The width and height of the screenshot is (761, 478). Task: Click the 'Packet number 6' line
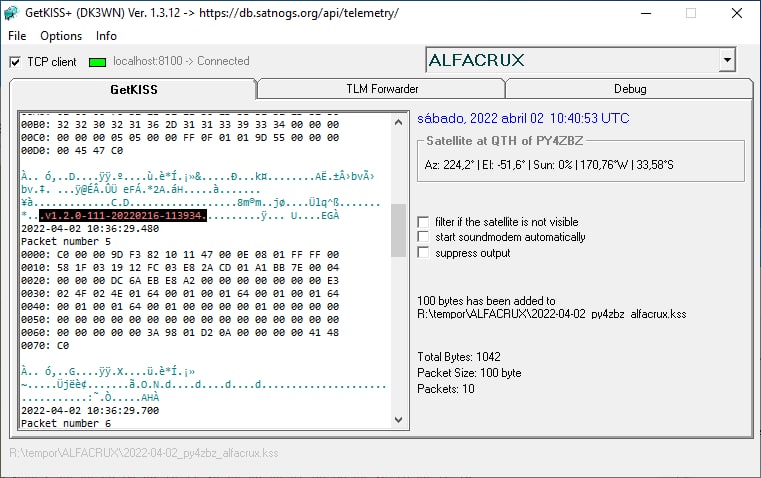[66, 424]
